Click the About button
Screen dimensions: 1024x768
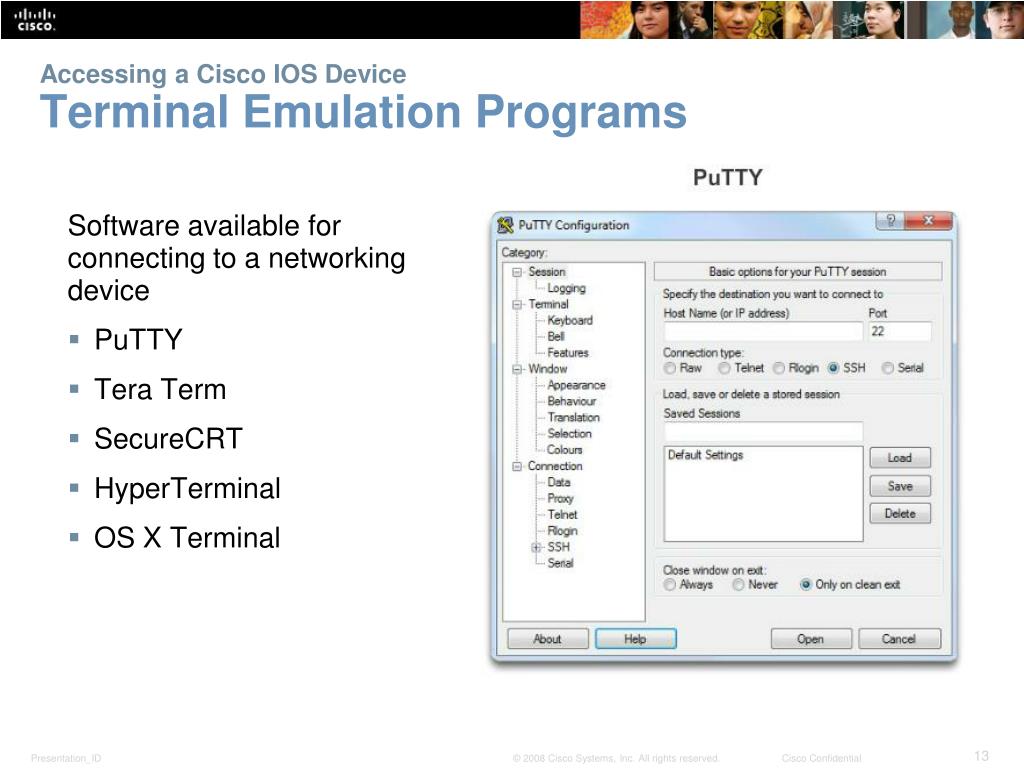pos(547,639)
